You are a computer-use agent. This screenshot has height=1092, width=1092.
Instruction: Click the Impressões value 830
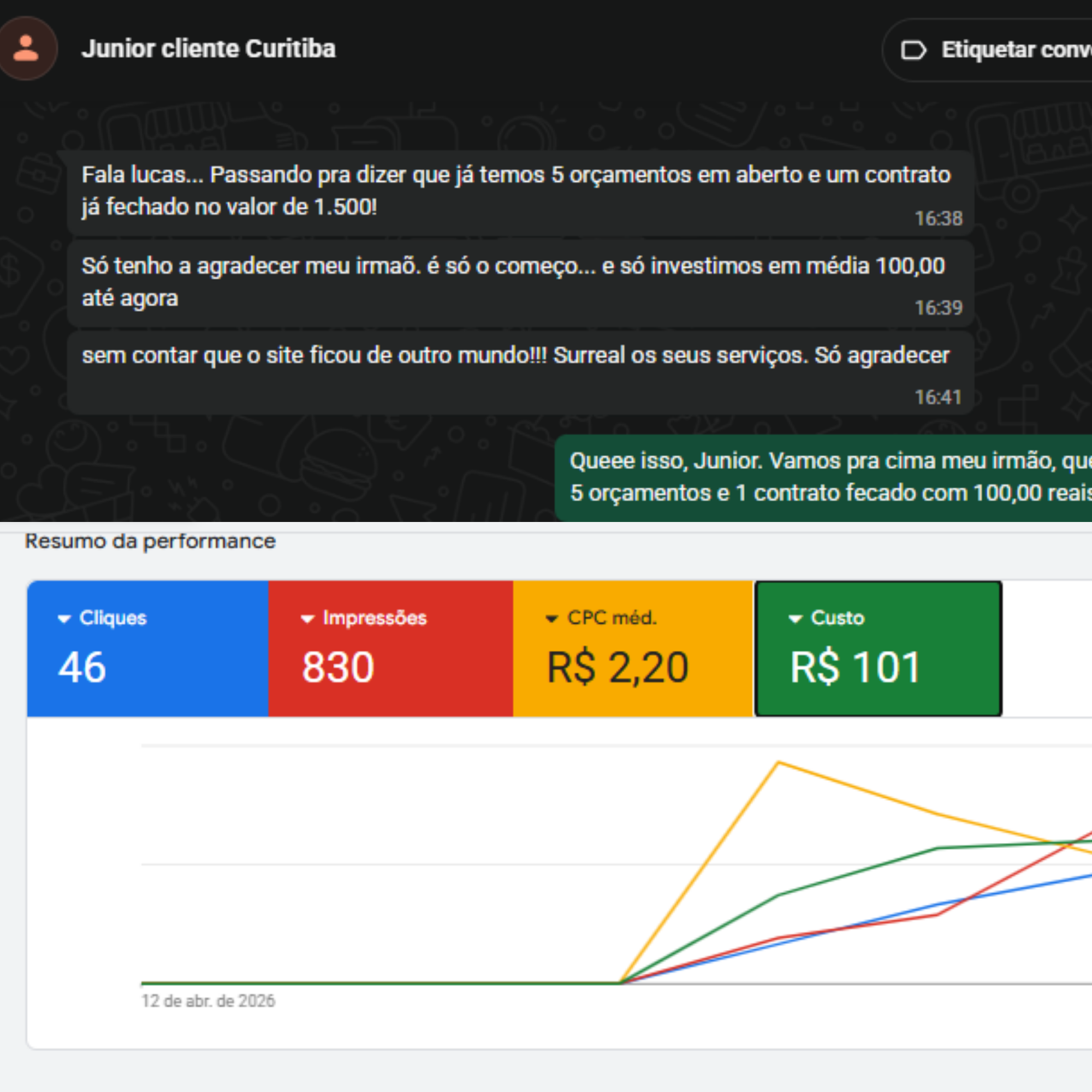point(338,668)
